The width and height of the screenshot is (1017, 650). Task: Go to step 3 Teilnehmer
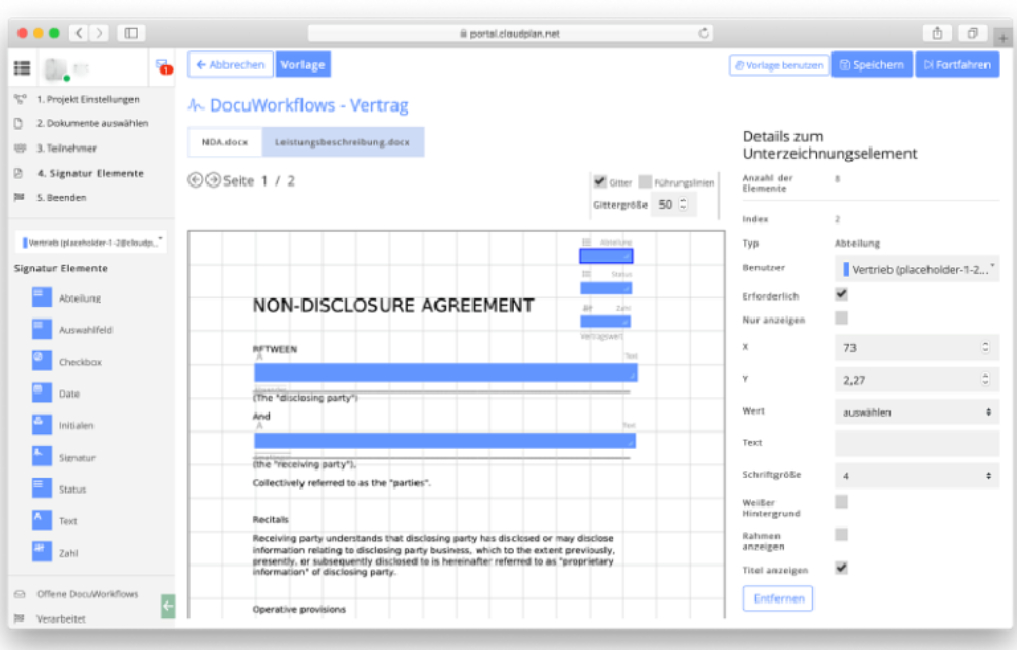point(67,148)
